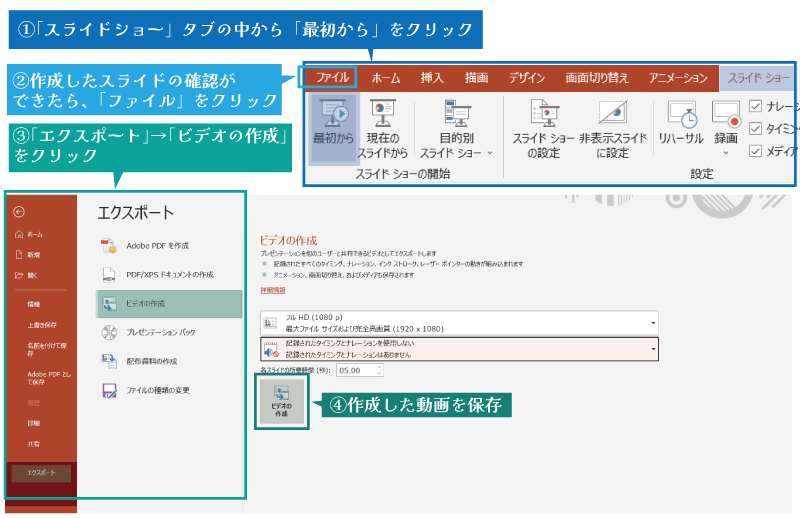Open スライドショーの設定 in the ribbon
The width and height of the screenshot is (800, 518).
(543, 128)
